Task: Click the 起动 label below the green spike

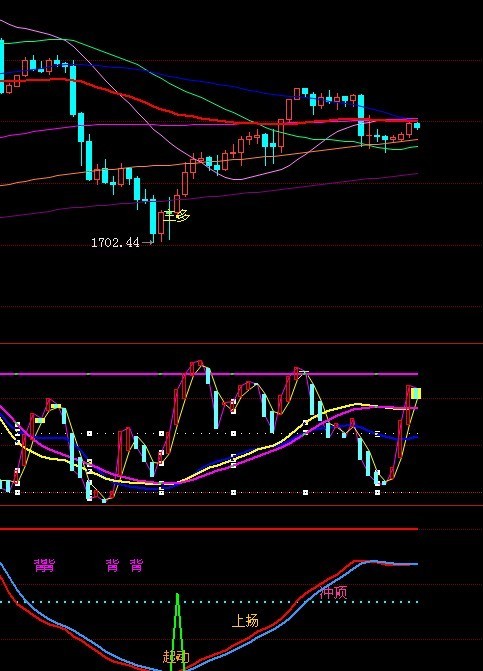Action: 176,656
